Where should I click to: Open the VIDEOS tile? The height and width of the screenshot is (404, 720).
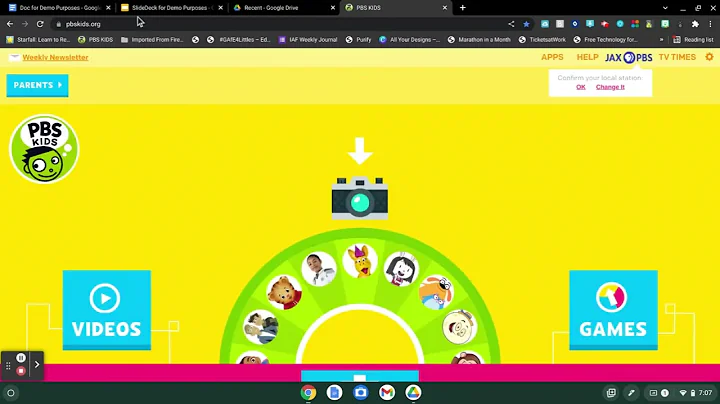[x=107, y=310]
